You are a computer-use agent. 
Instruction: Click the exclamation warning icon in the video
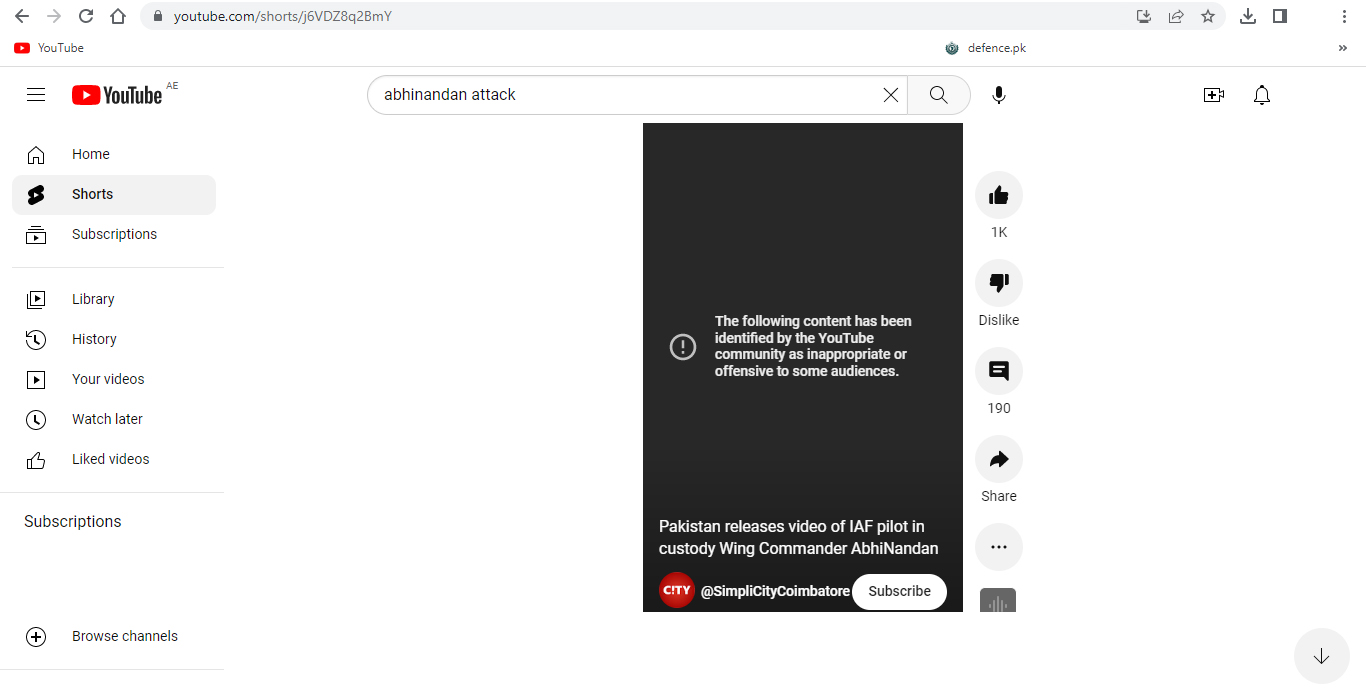[683, 347]
